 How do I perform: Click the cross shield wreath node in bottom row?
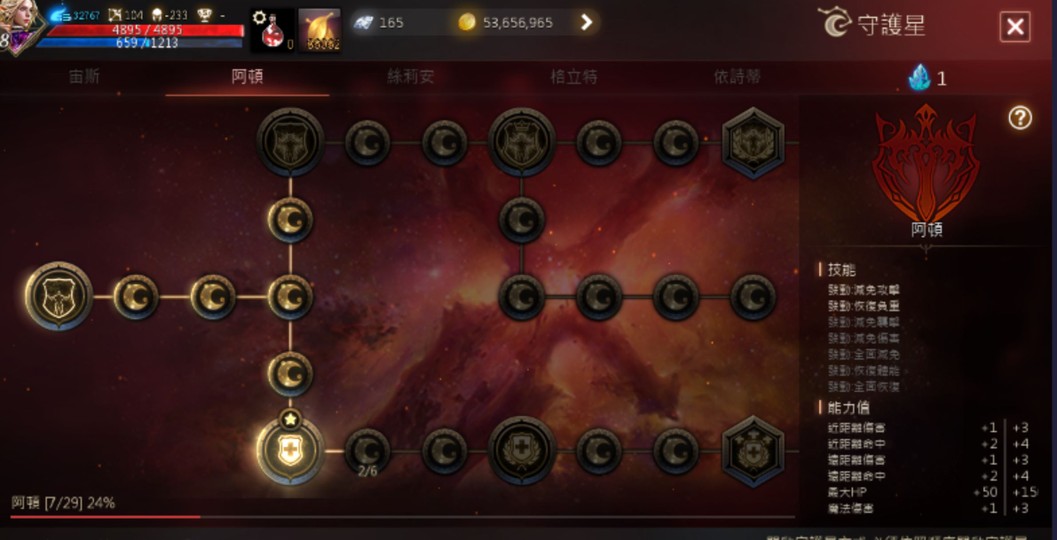[522, 450]
